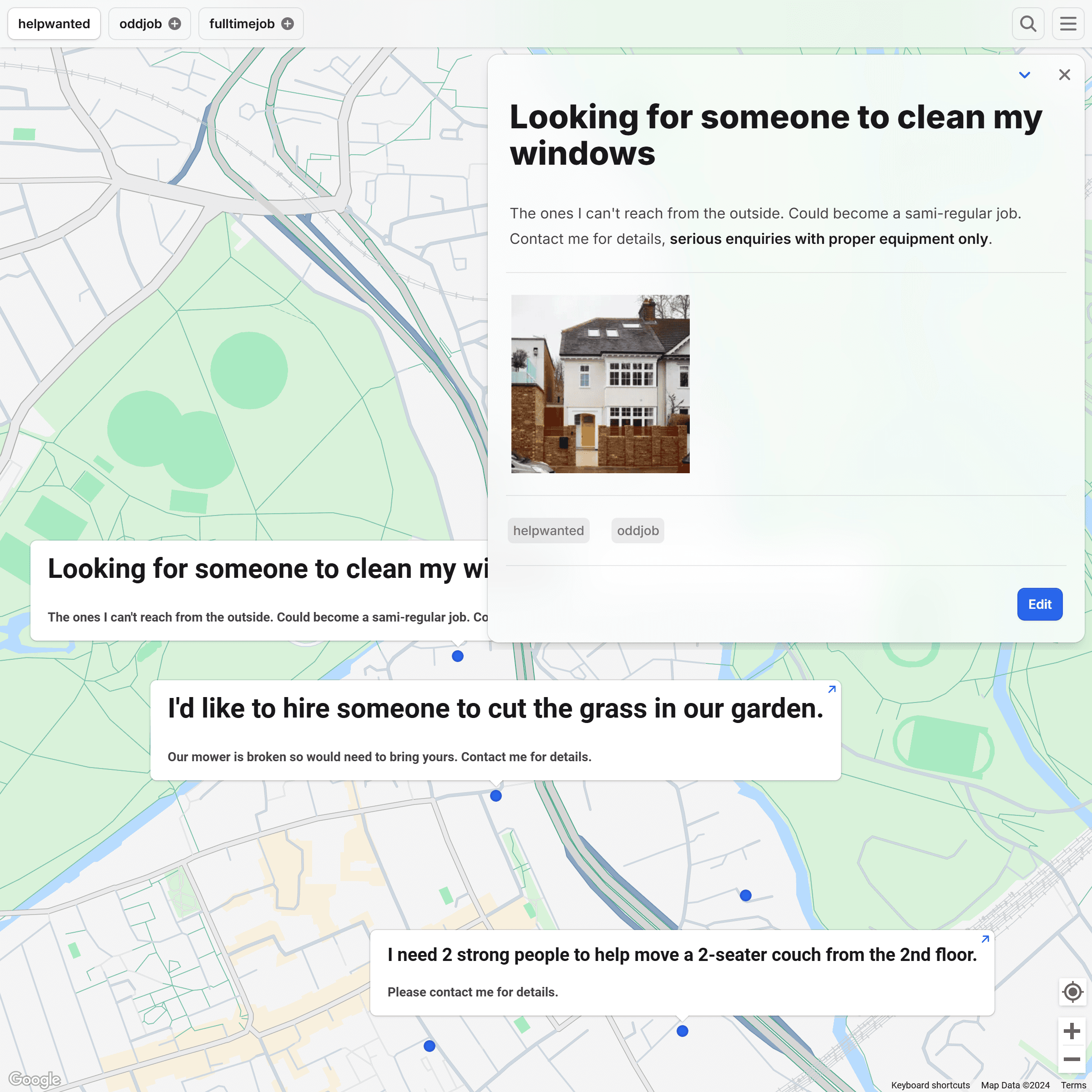1092x1092 pixels.
Task: Close the window cleaning post panel
Action: 1064,75
